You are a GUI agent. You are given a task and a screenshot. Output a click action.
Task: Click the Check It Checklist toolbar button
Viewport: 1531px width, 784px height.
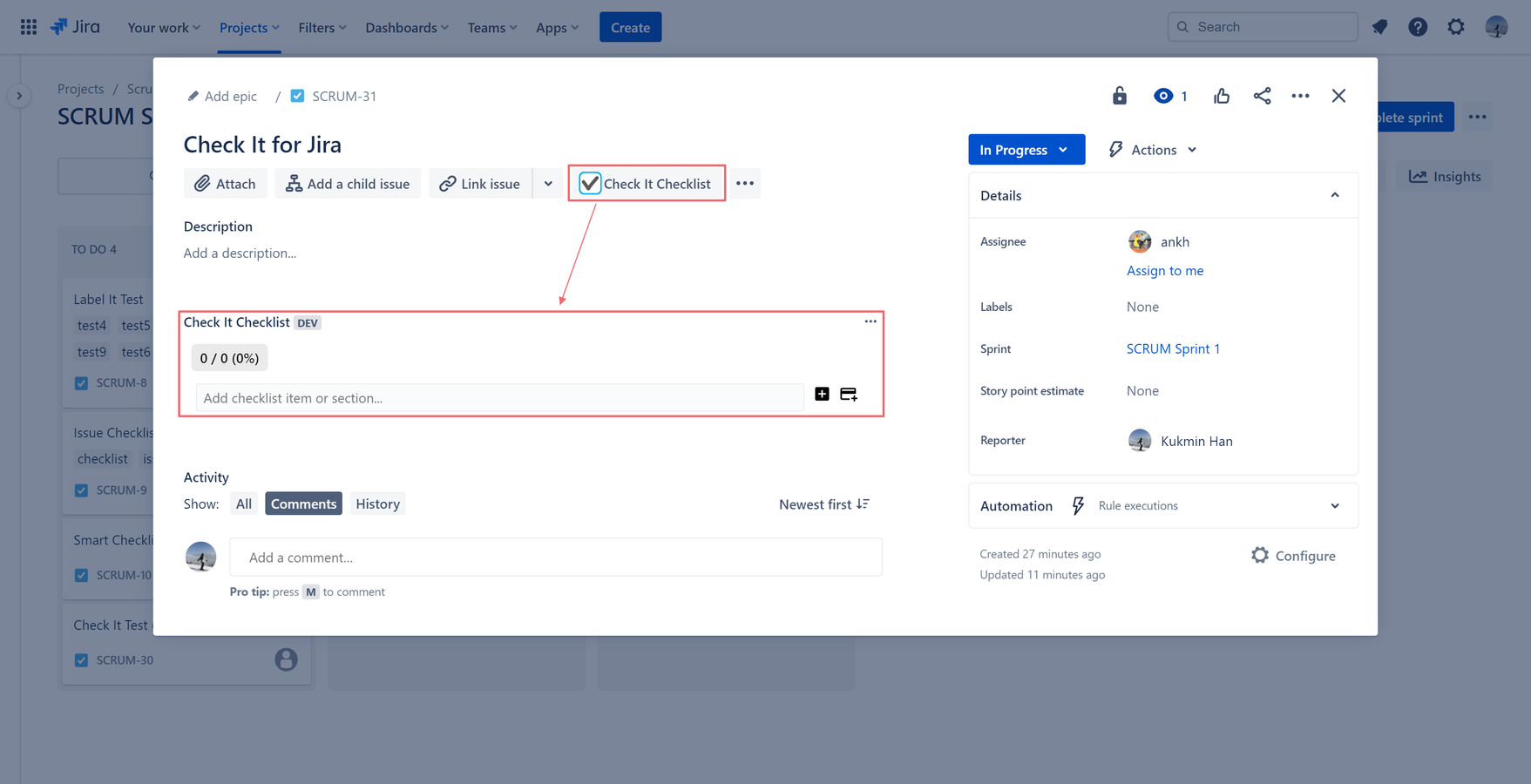click(x=647, y=184)
